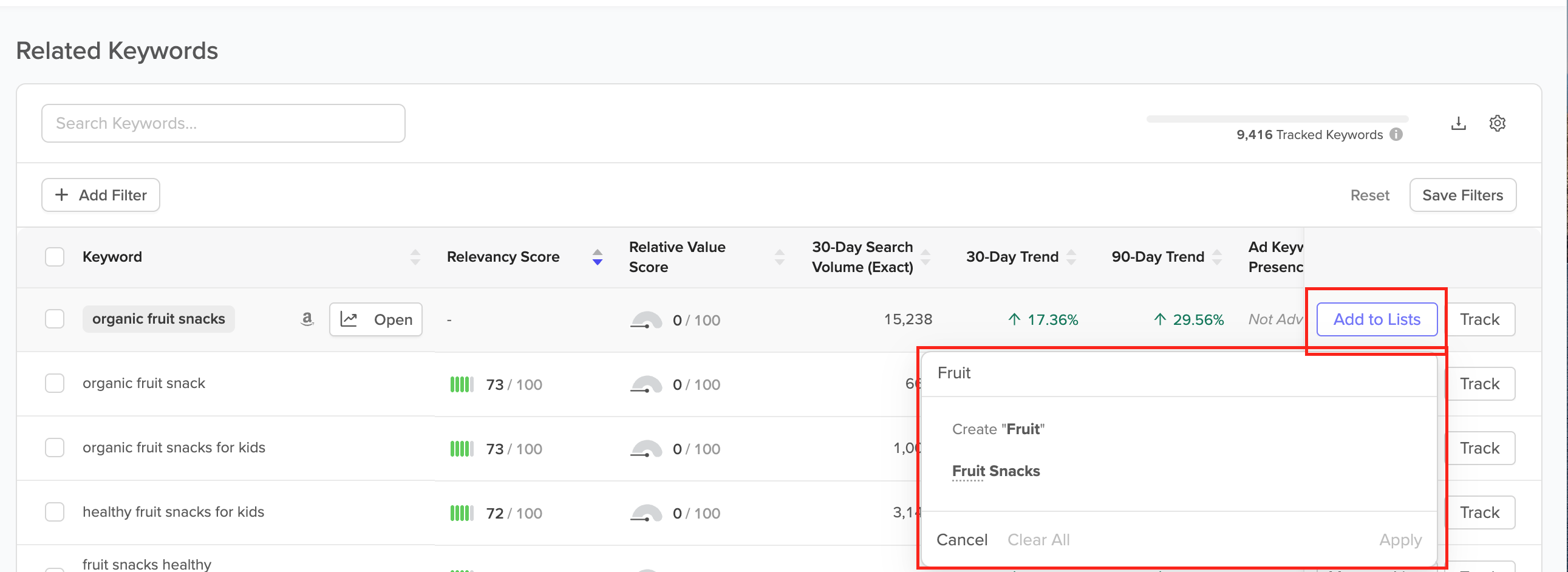The height and width of the screenshot is (572, 1568).
Task: Sort by 30-Day Search Volume arrows
Action: click(x=926, y=257)
